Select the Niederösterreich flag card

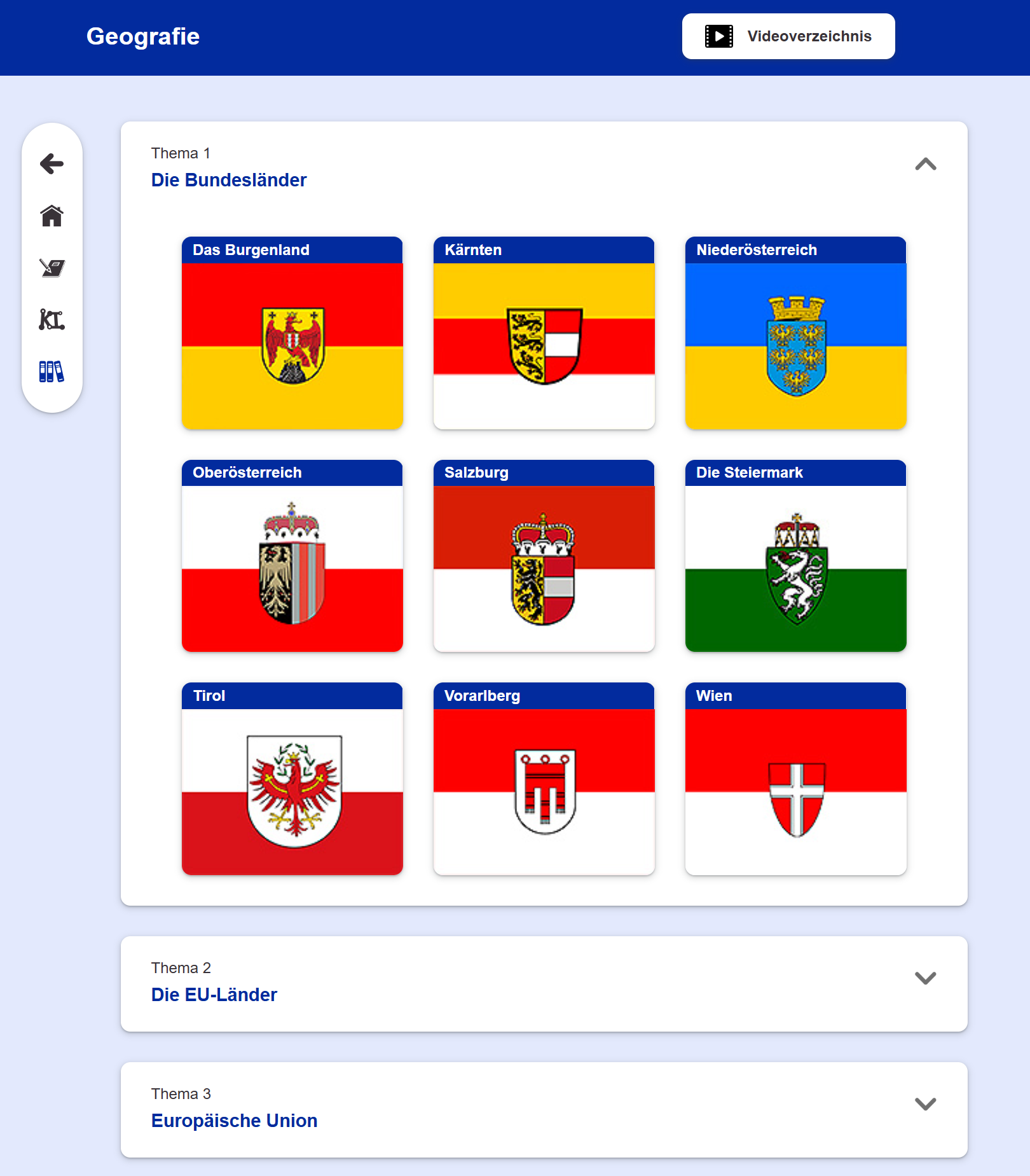point(795,333)
